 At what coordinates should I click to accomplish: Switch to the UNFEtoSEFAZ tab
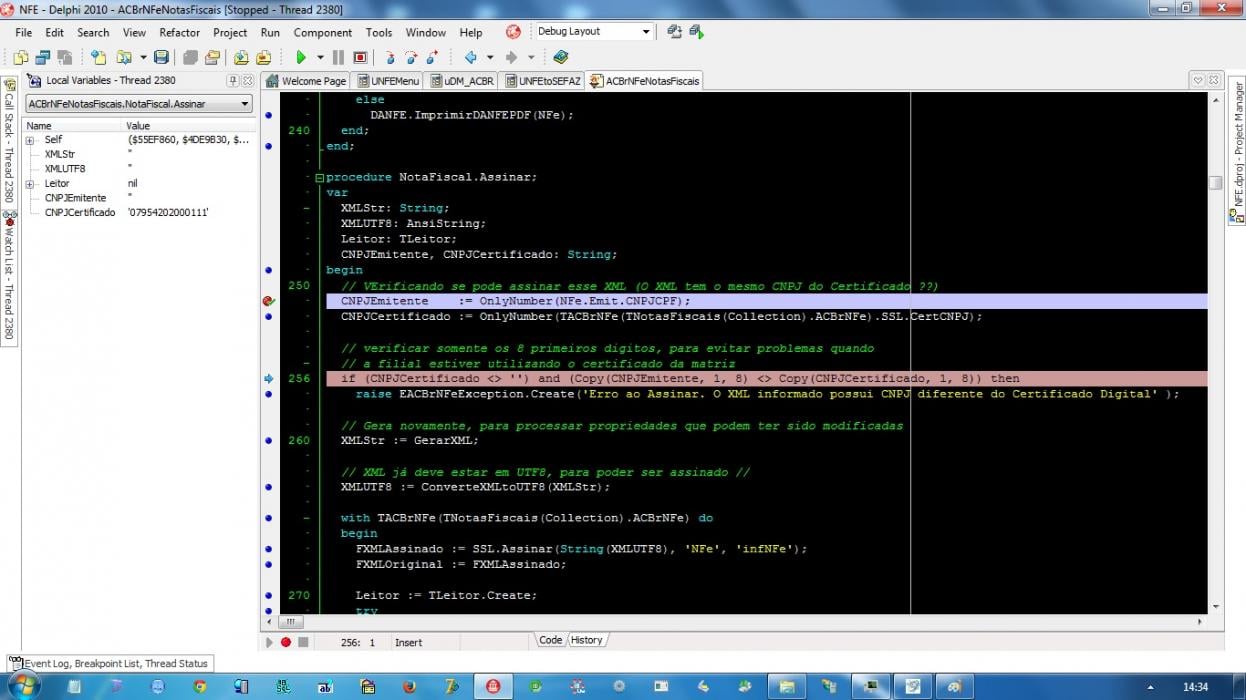(x=544, y=81)
